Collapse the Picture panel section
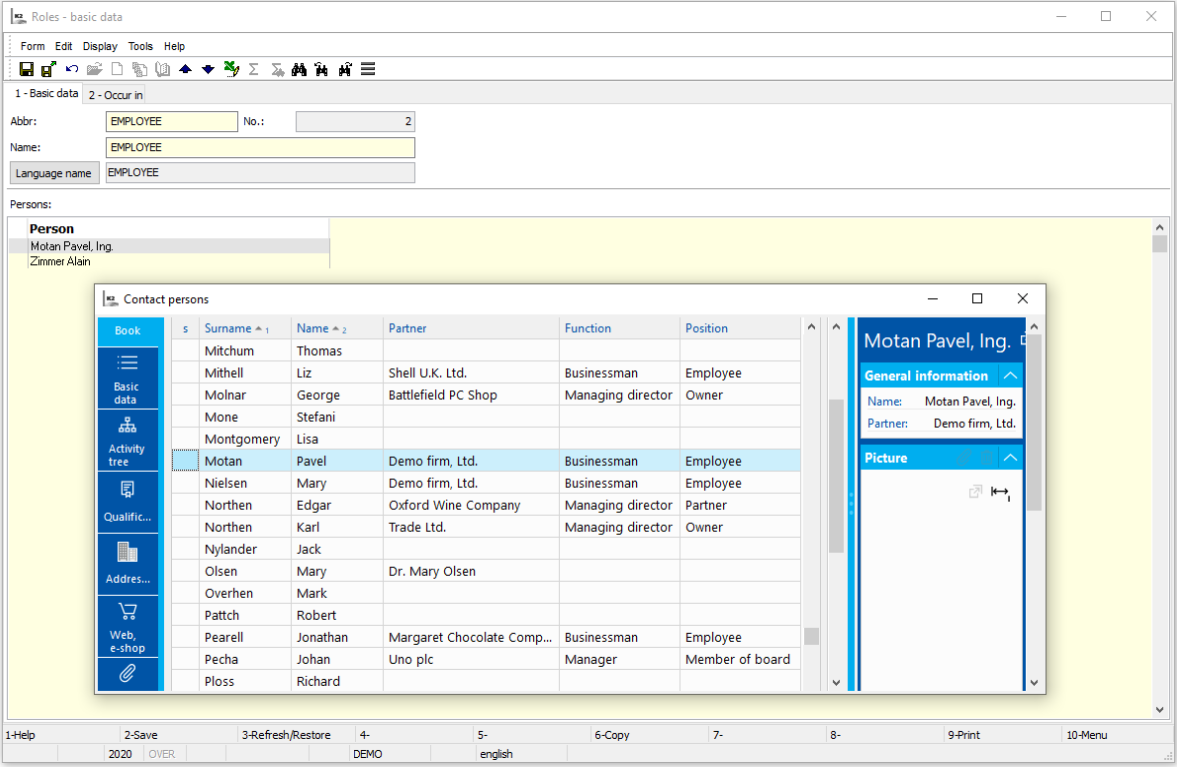Image resolution: width=1177 pixels, height=767 pixels. [1011, 458]
